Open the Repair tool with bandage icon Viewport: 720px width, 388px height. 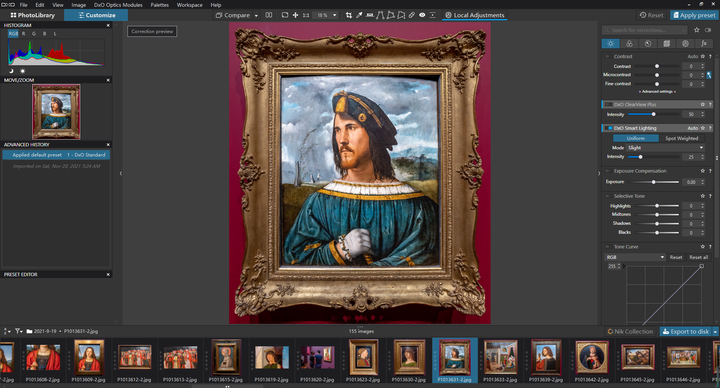[411, 15]
